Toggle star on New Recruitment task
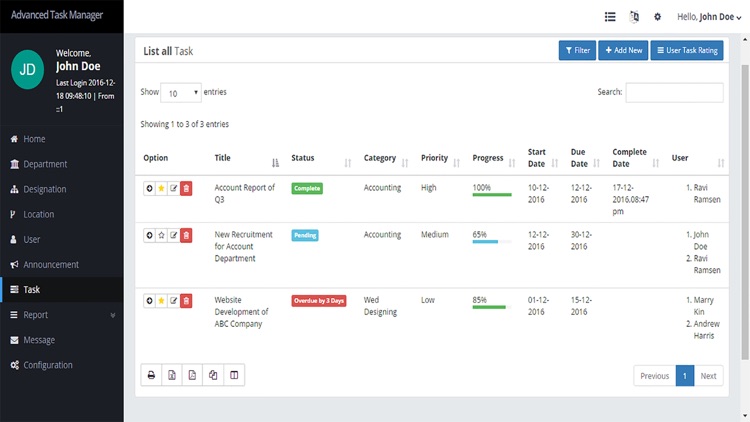The image size is (750, 422). click(161, 235)
